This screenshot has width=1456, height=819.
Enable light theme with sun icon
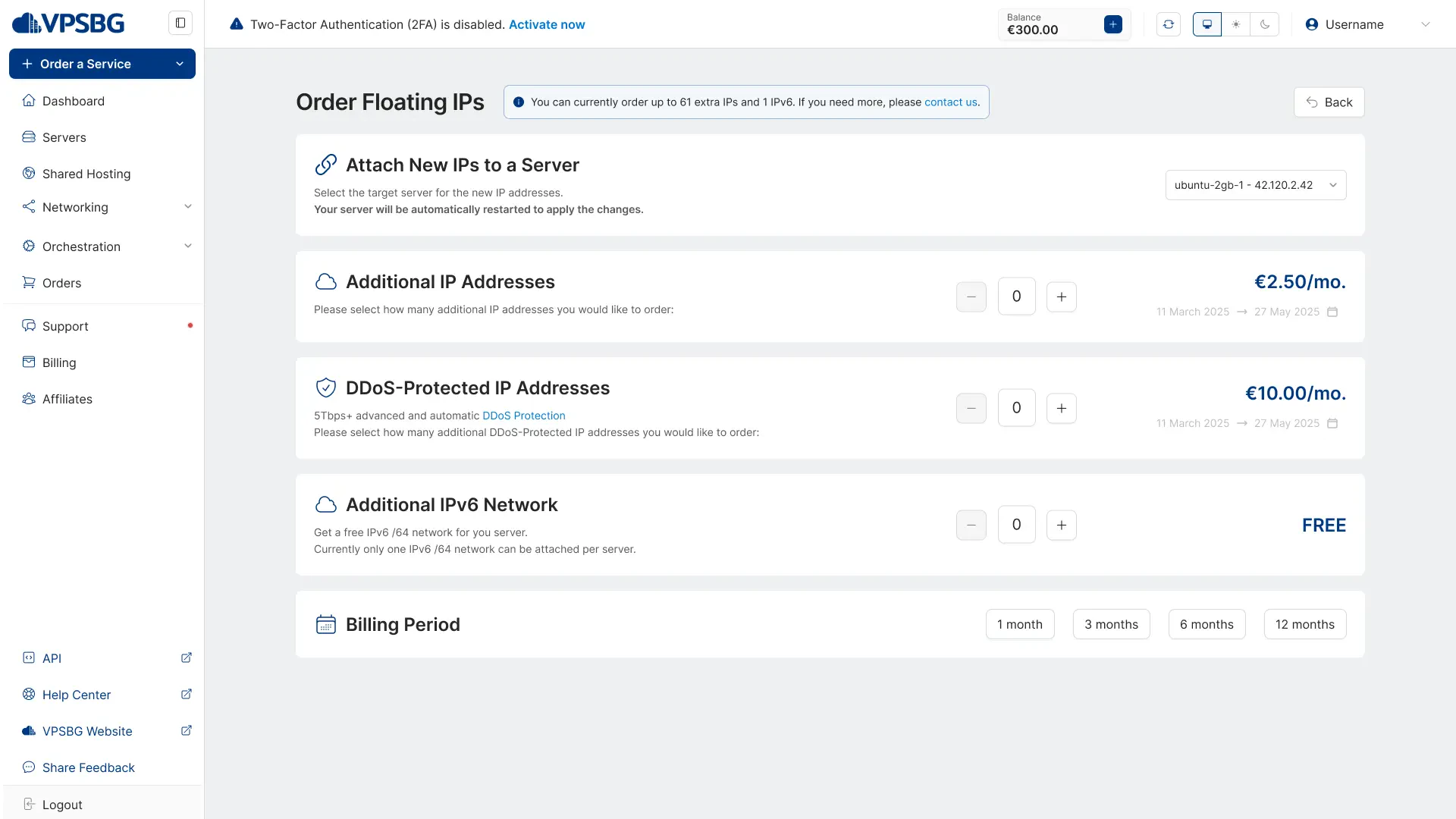point(1236,24)
